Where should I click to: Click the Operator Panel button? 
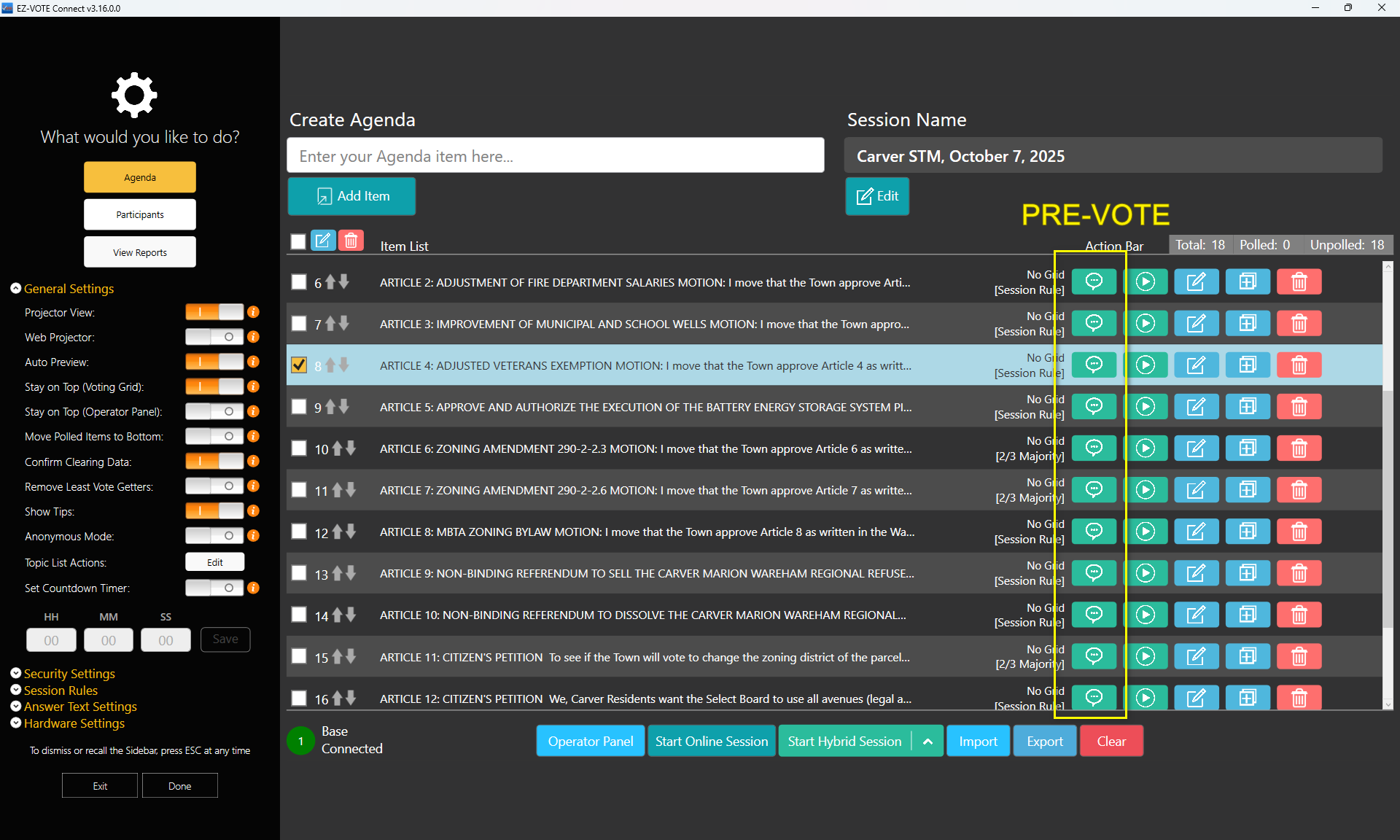point(590,742)
